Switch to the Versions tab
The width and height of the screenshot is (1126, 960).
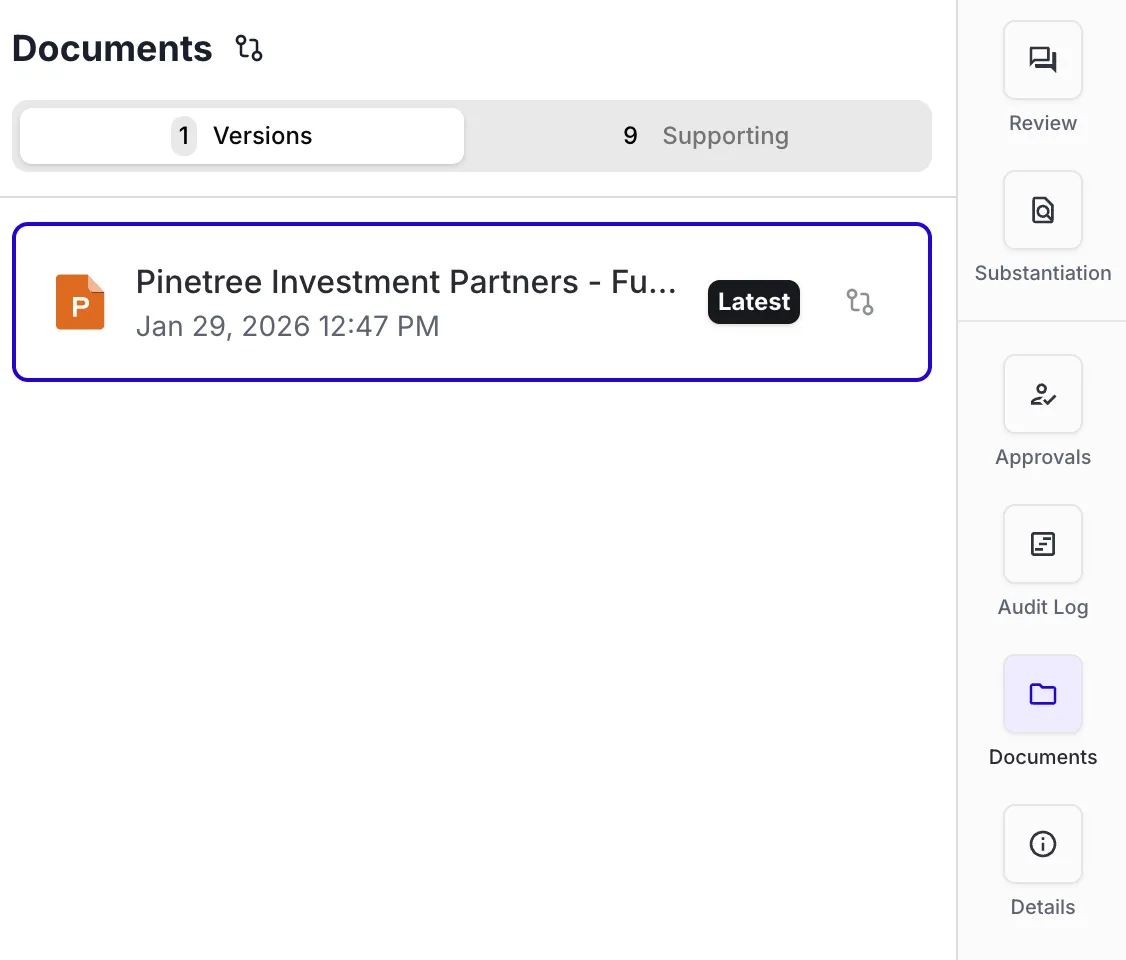pyautogui.click(x=242, y=136)
